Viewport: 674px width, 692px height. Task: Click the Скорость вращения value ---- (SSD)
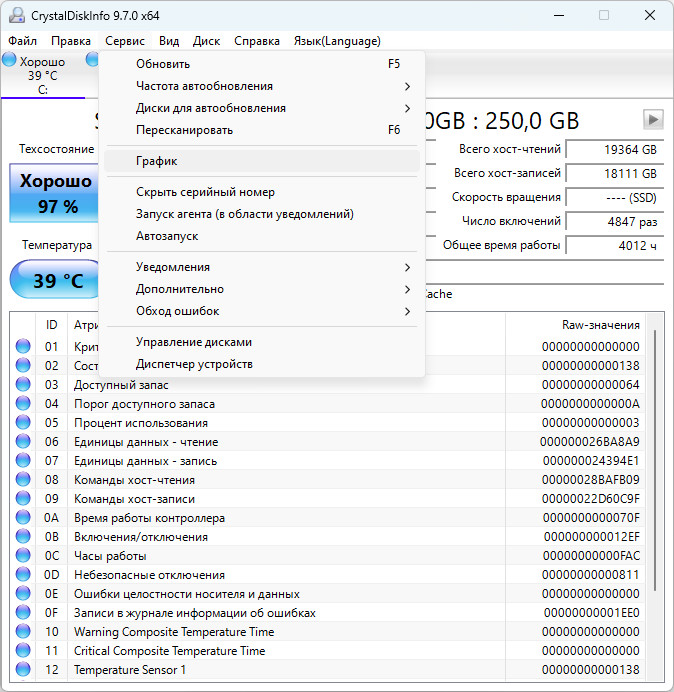point(615,197)
